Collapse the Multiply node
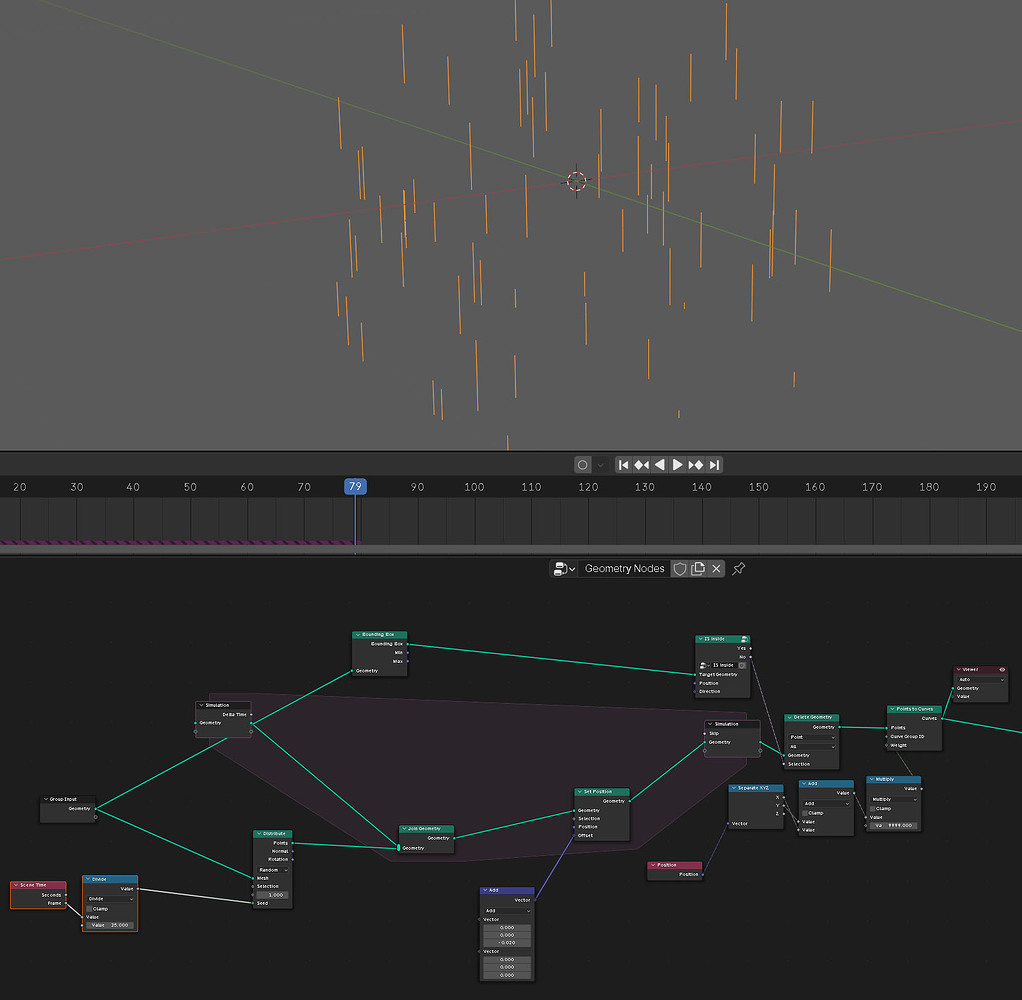 point(871,780)
